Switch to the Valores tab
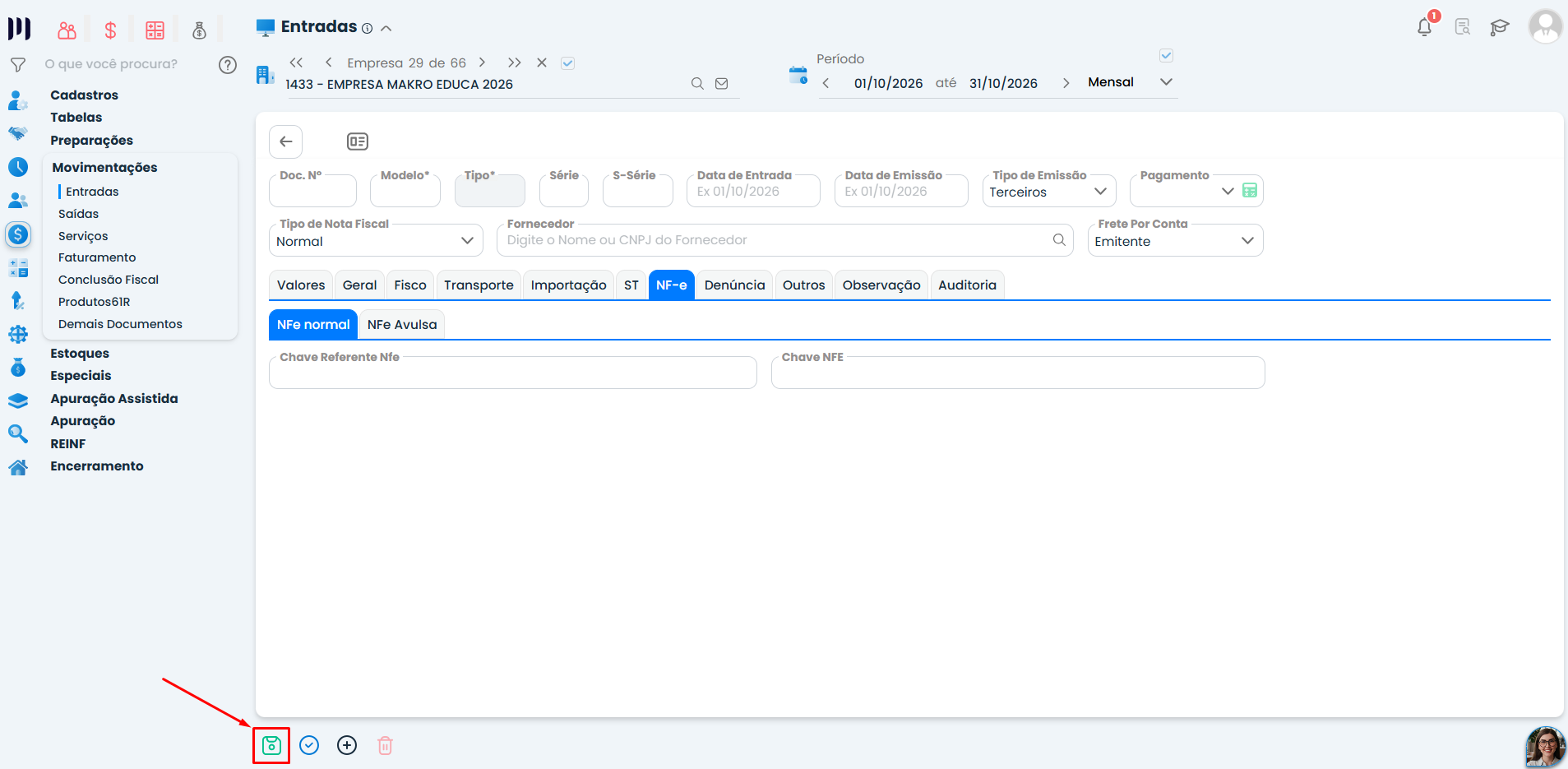1568x769 pixels. [x=301, y=285]
